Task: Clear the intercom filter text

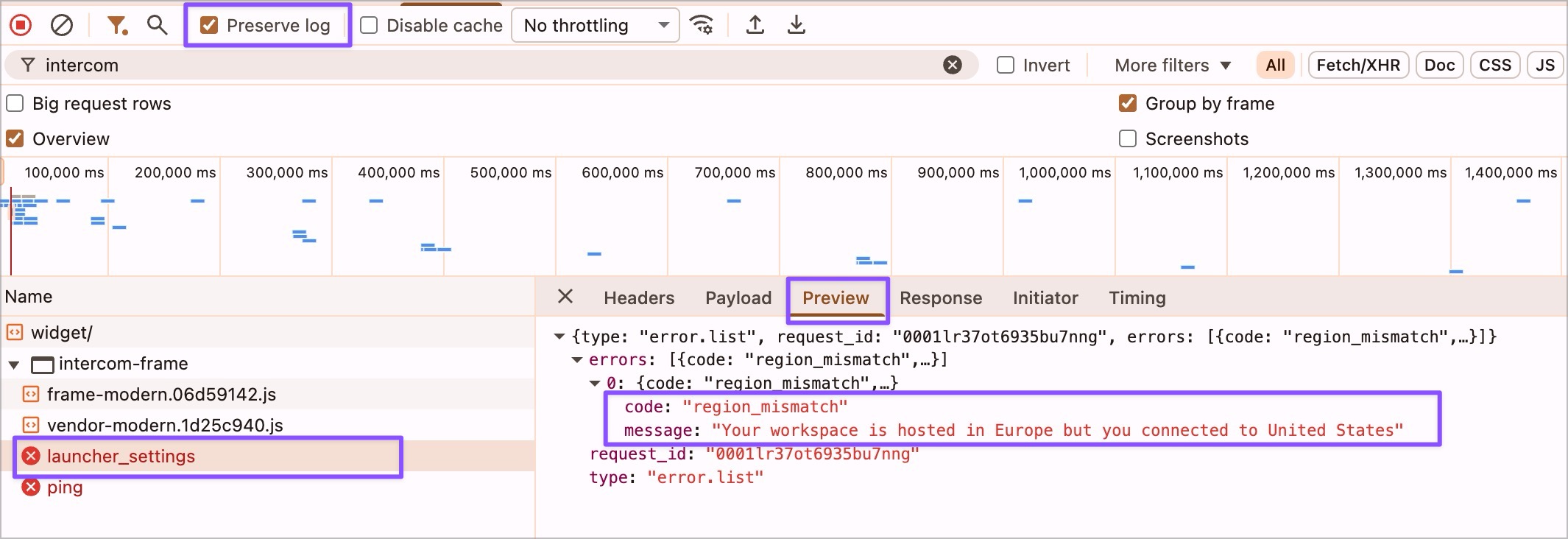Action: click(x=952, y=66)
